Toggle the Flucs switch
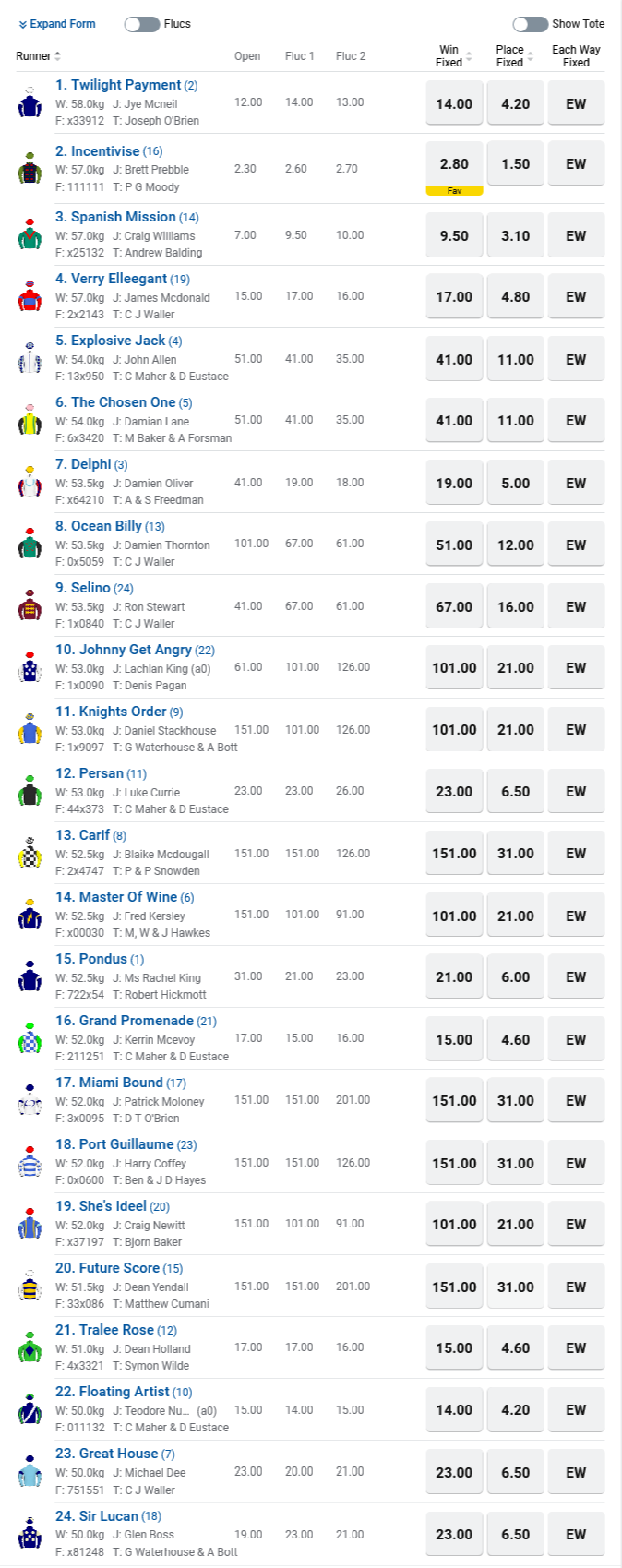The image size is (622, 1568). [x=142, y=24]
